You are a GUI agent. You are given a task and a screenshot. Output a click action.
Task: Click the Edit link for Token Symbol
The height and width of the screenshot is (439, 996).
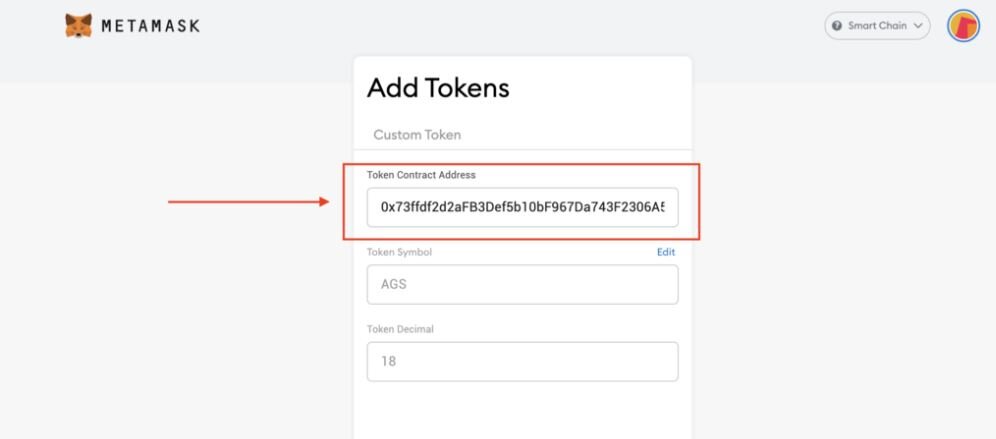(666, 252)
